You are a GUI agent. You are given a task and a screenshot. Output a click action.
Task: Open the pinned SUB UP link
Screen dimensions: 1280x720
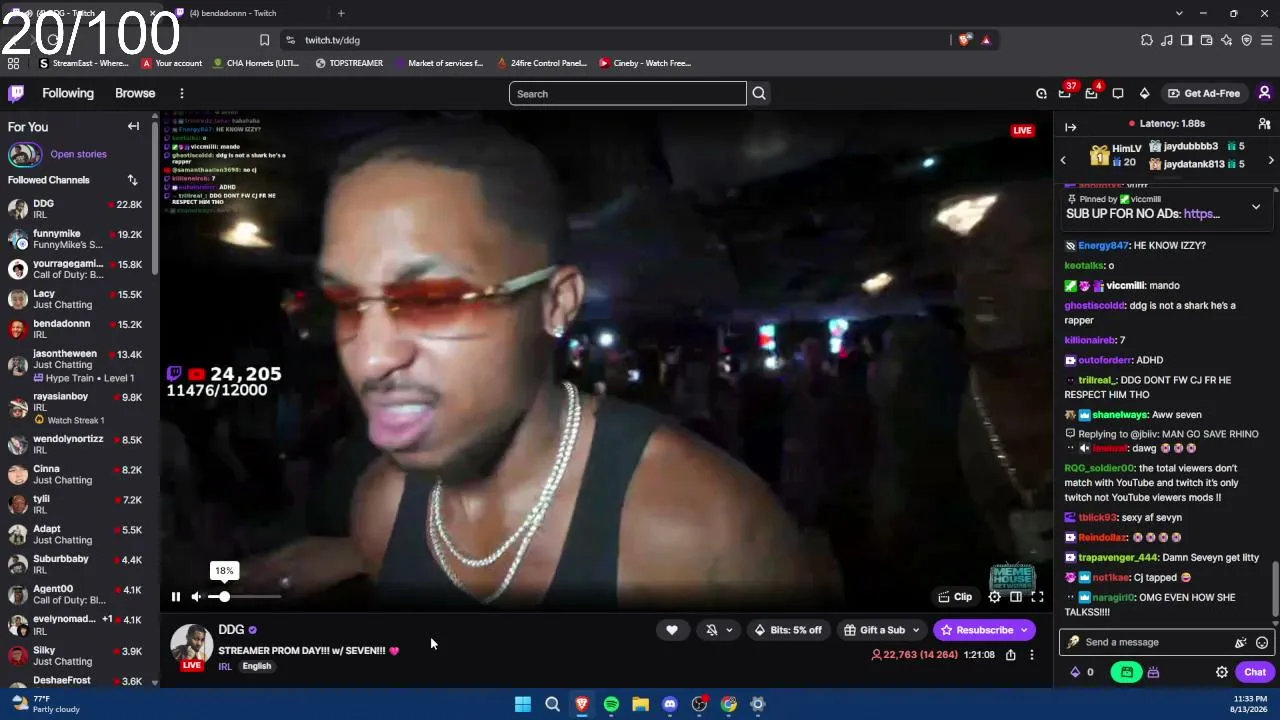[x=1201, y=214]
